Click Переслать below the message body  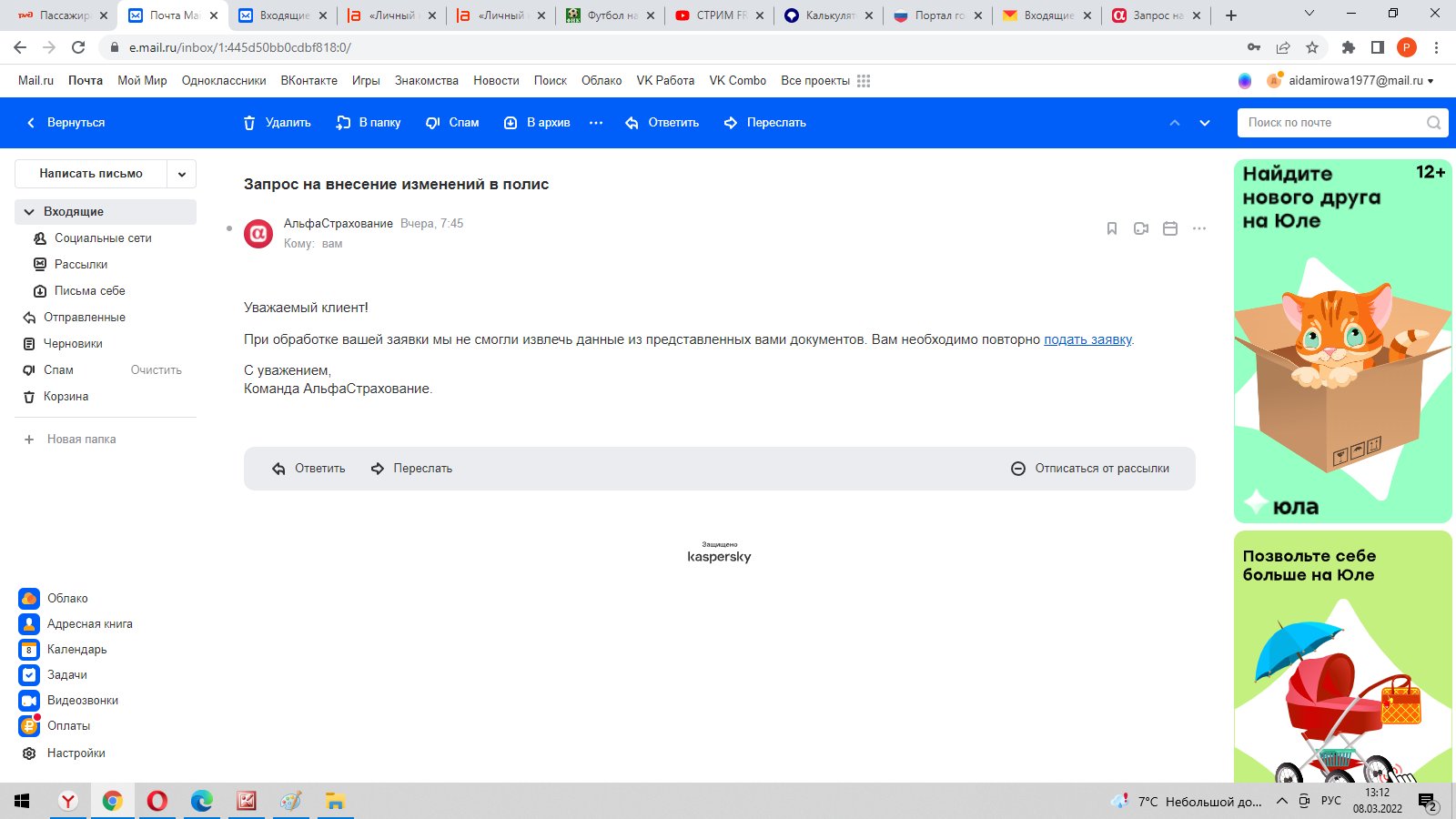point(411,469)
